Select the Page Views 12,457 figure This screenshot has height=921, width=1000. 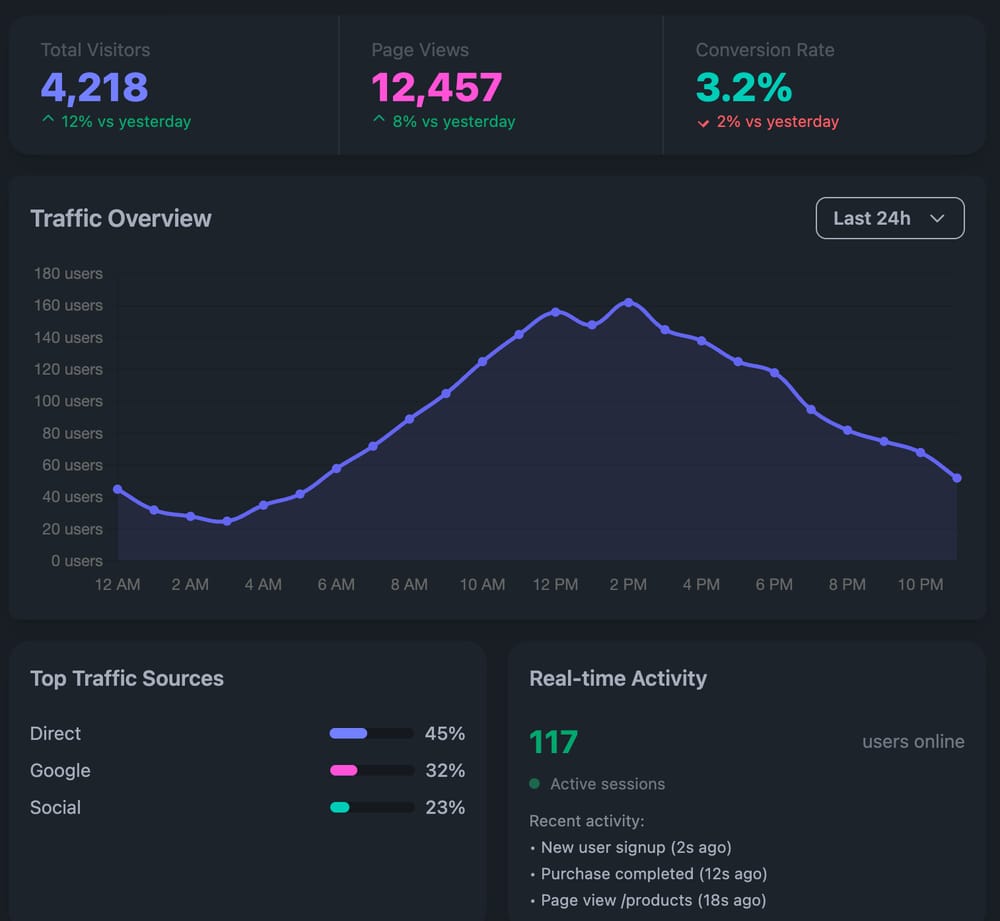click(x=436, y=88)
